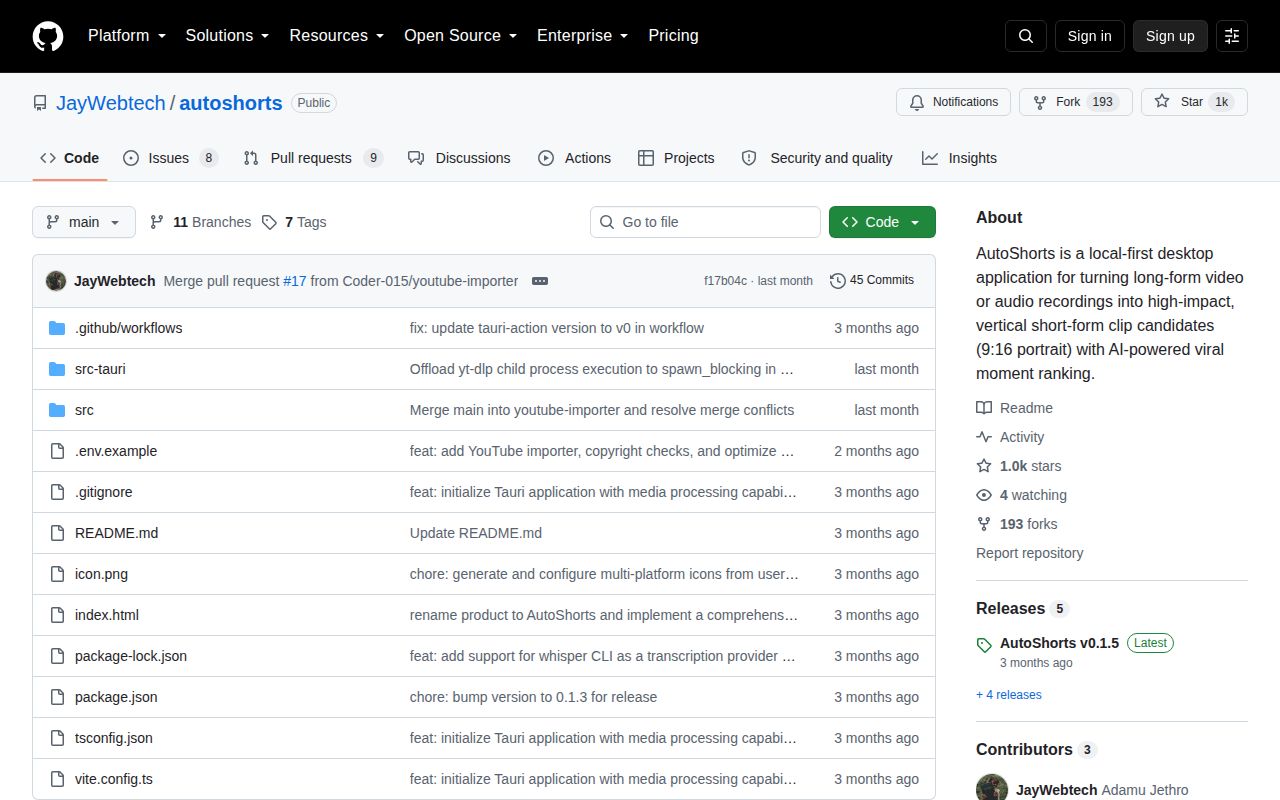The image size is (1280, 800).
Task: Open the Platform dropdown menu
Action: [127, 36]
